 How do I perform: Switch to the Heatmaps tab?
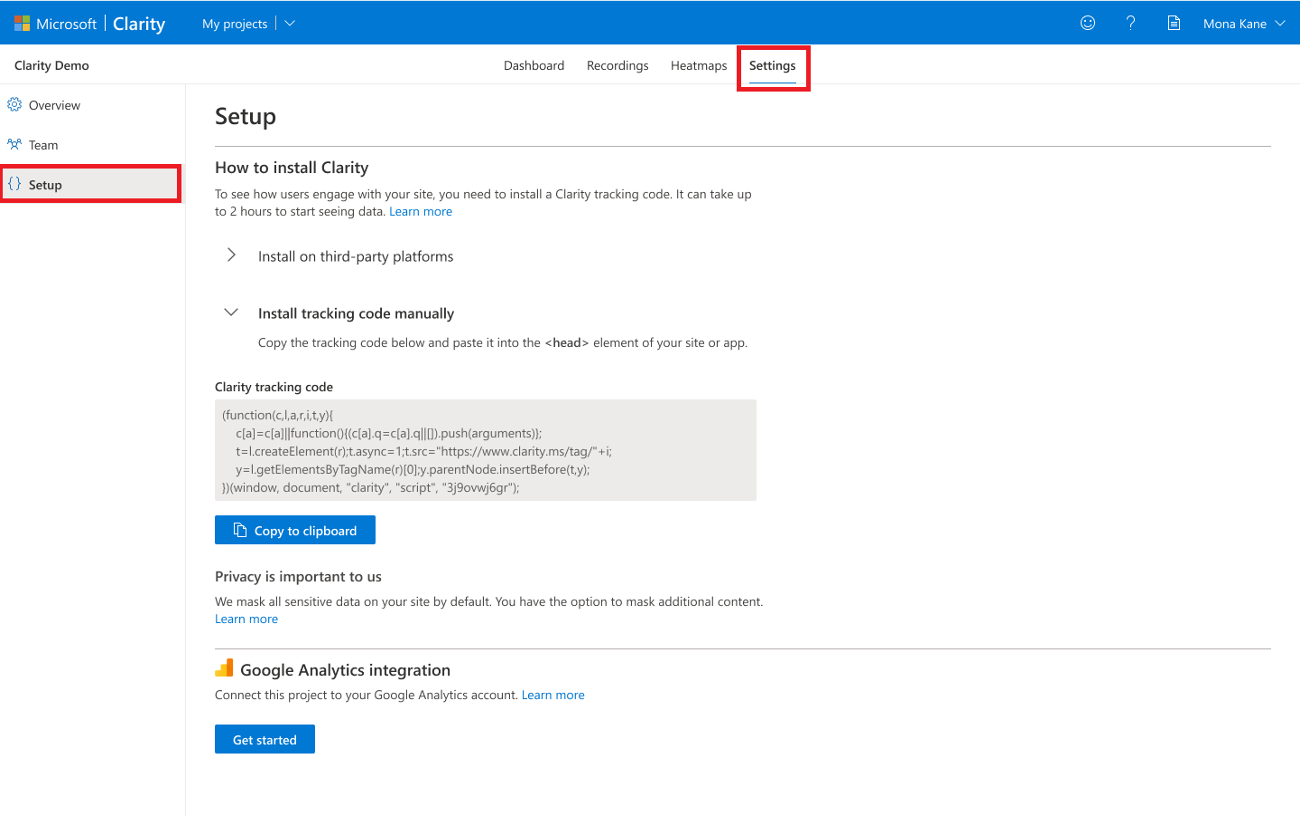(x=699, y=65)
